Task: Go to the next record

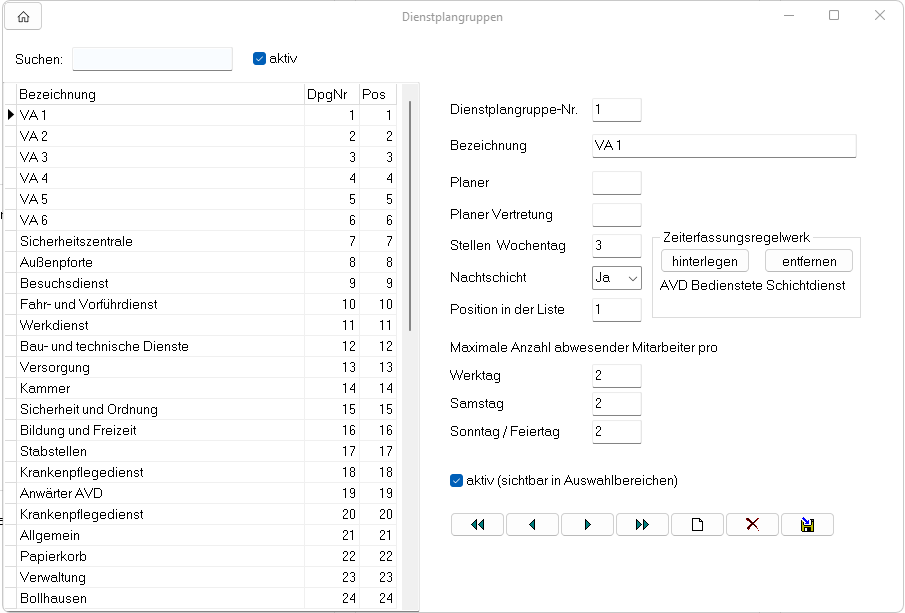Action: point(587,524)
